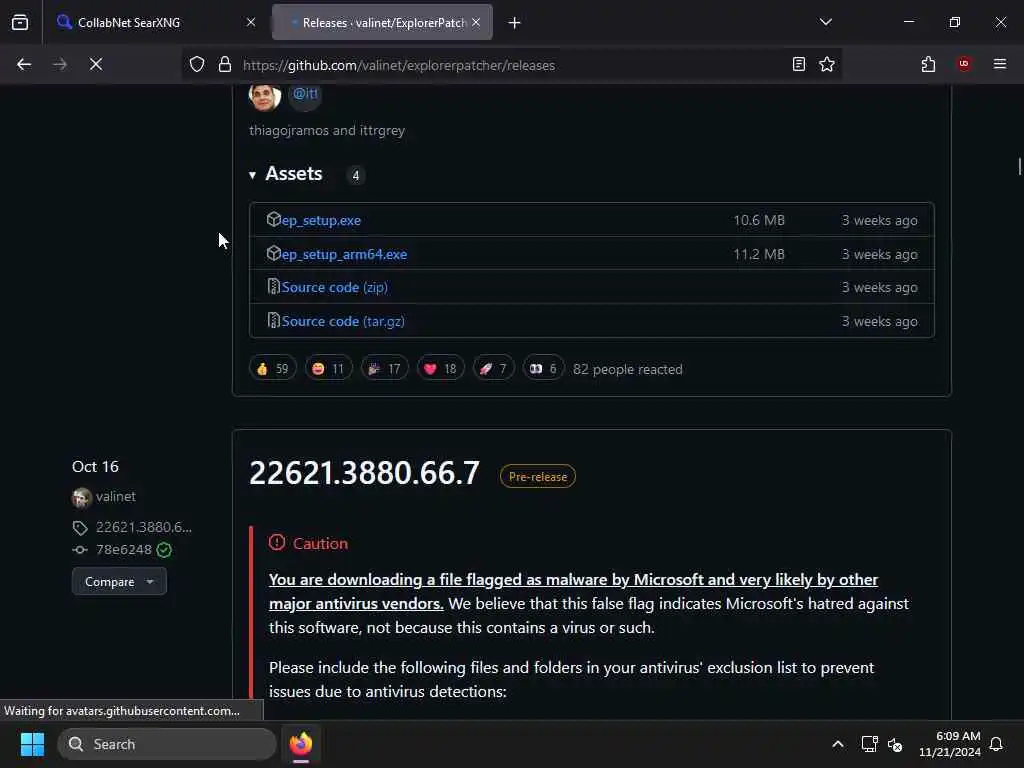
Task: Open notifications bell icon
Action: pos(997,744)
